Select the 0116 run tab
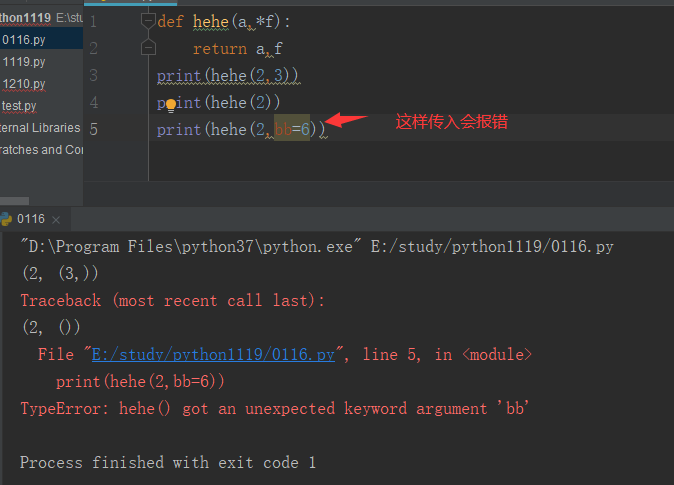 (31, 219)
